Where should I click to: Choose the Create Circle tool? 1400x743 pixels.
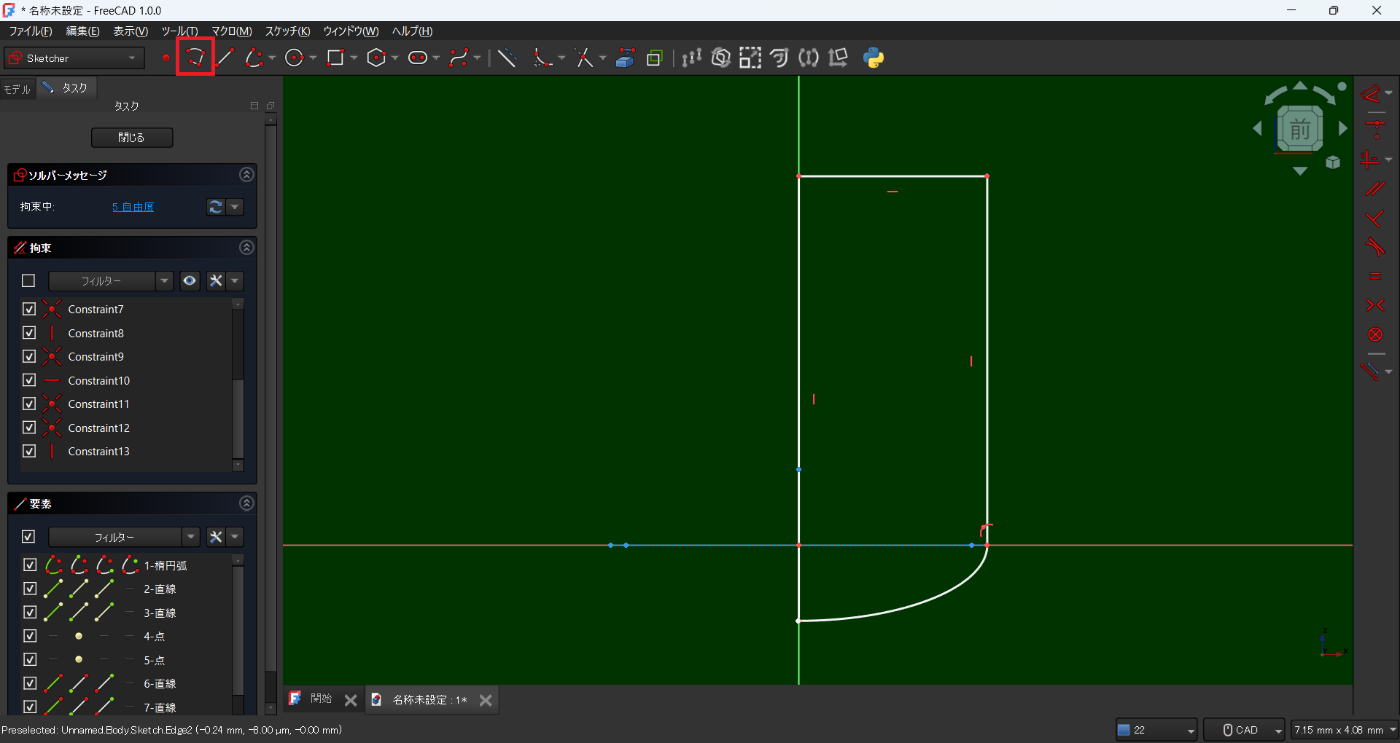point(294,58)
